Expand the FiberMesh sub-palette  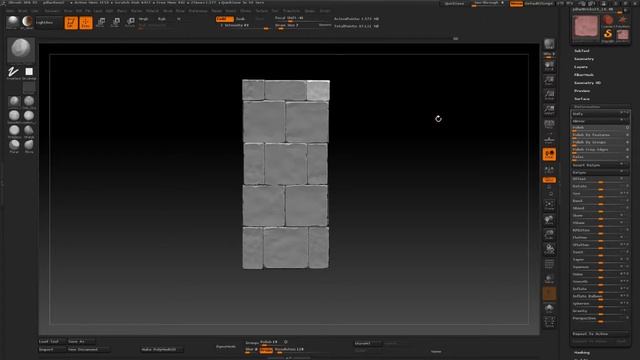pyautogui.click(x=584, y=75)
